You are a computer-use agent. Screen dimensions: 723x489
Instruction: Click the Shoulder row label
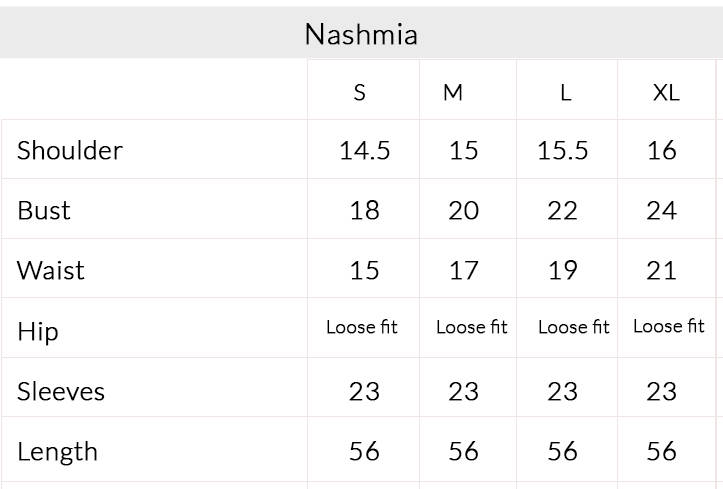pos(70,150)
